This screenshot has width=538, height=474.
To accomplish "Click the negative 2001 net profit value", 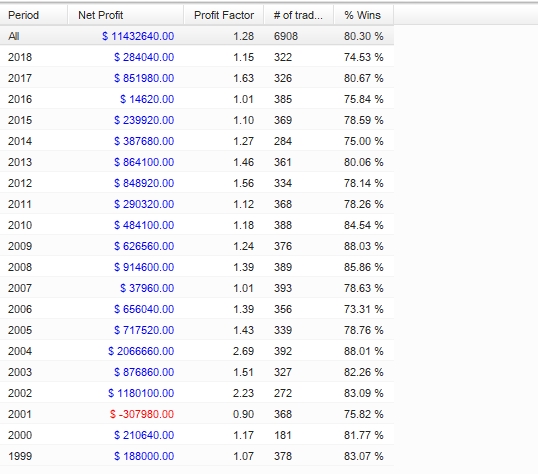I will click(x=142, y=414).
